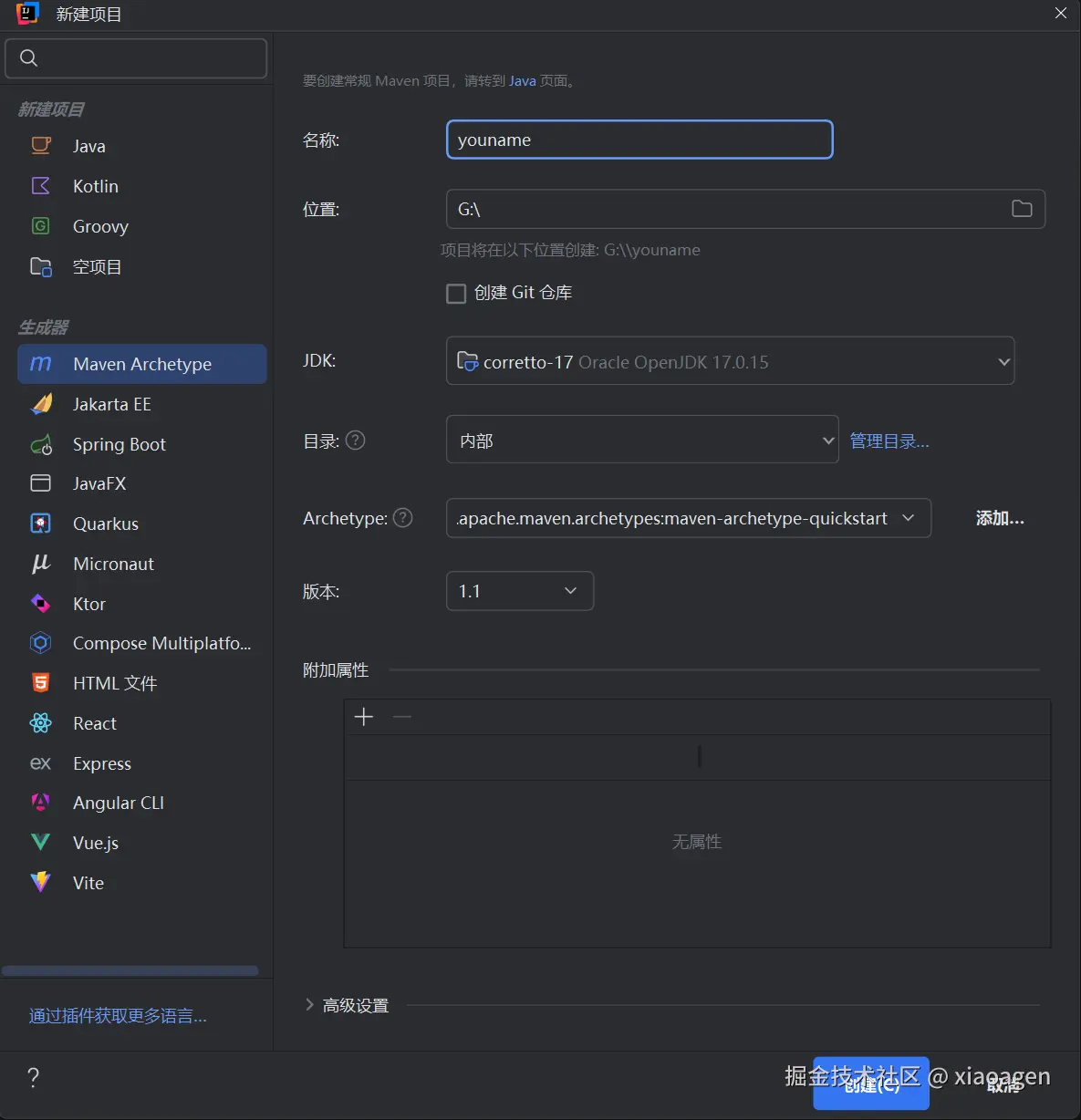Click the Kotlin logo icon
Screen dimensions: 1081x1120
point(41,186)
